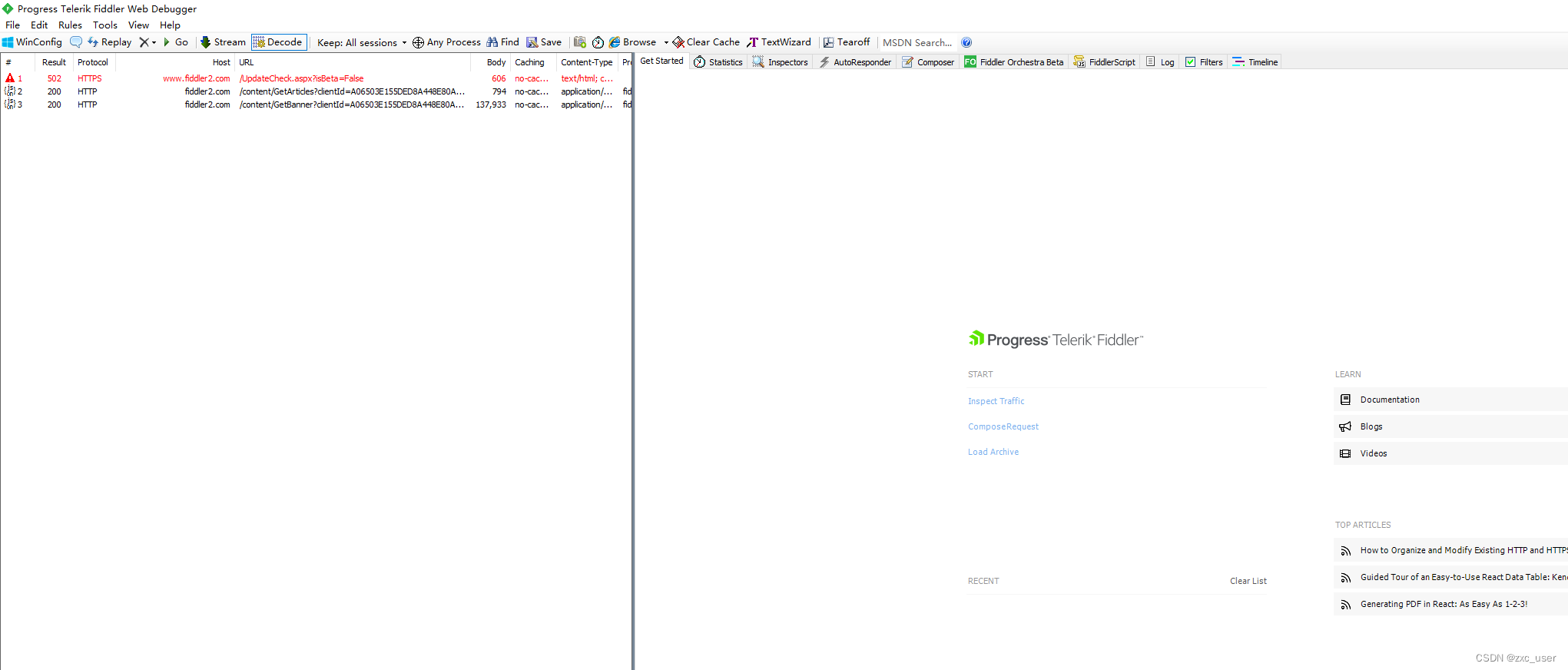This screenshot has width=1568, height=670.
Task: Save sessions with the Save button
Action: pyautogui.click(x=544, y=42)
